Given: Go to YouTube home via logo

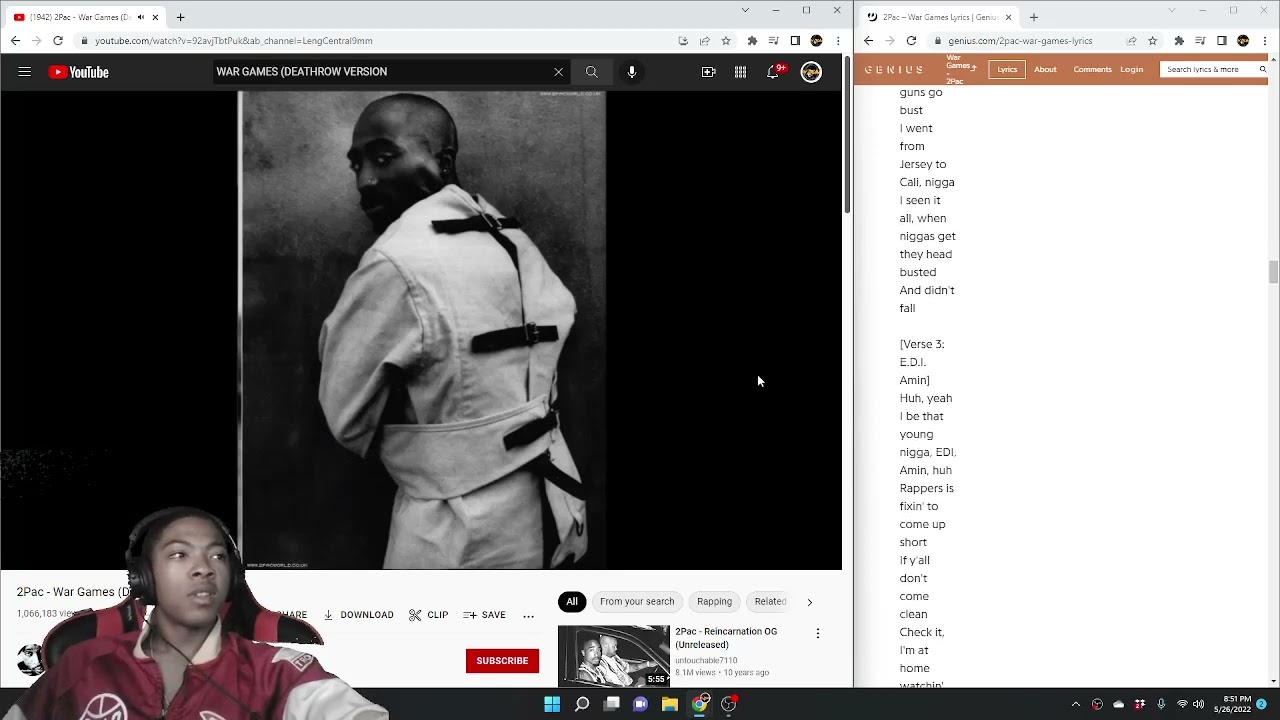Looking at the screenshot, I should 78,72.
